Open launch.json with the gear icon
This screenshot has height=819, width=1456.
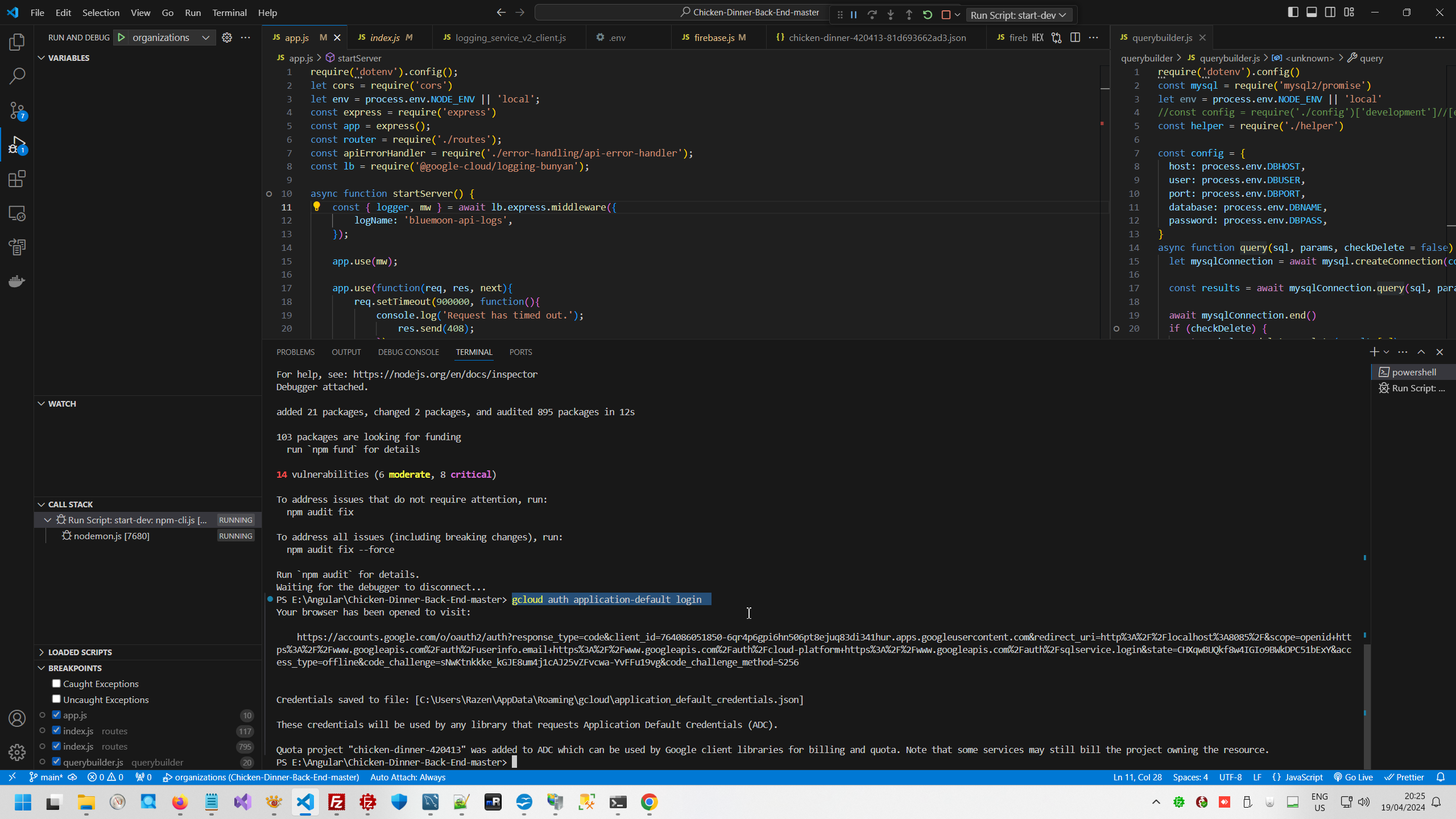[227, 38]
